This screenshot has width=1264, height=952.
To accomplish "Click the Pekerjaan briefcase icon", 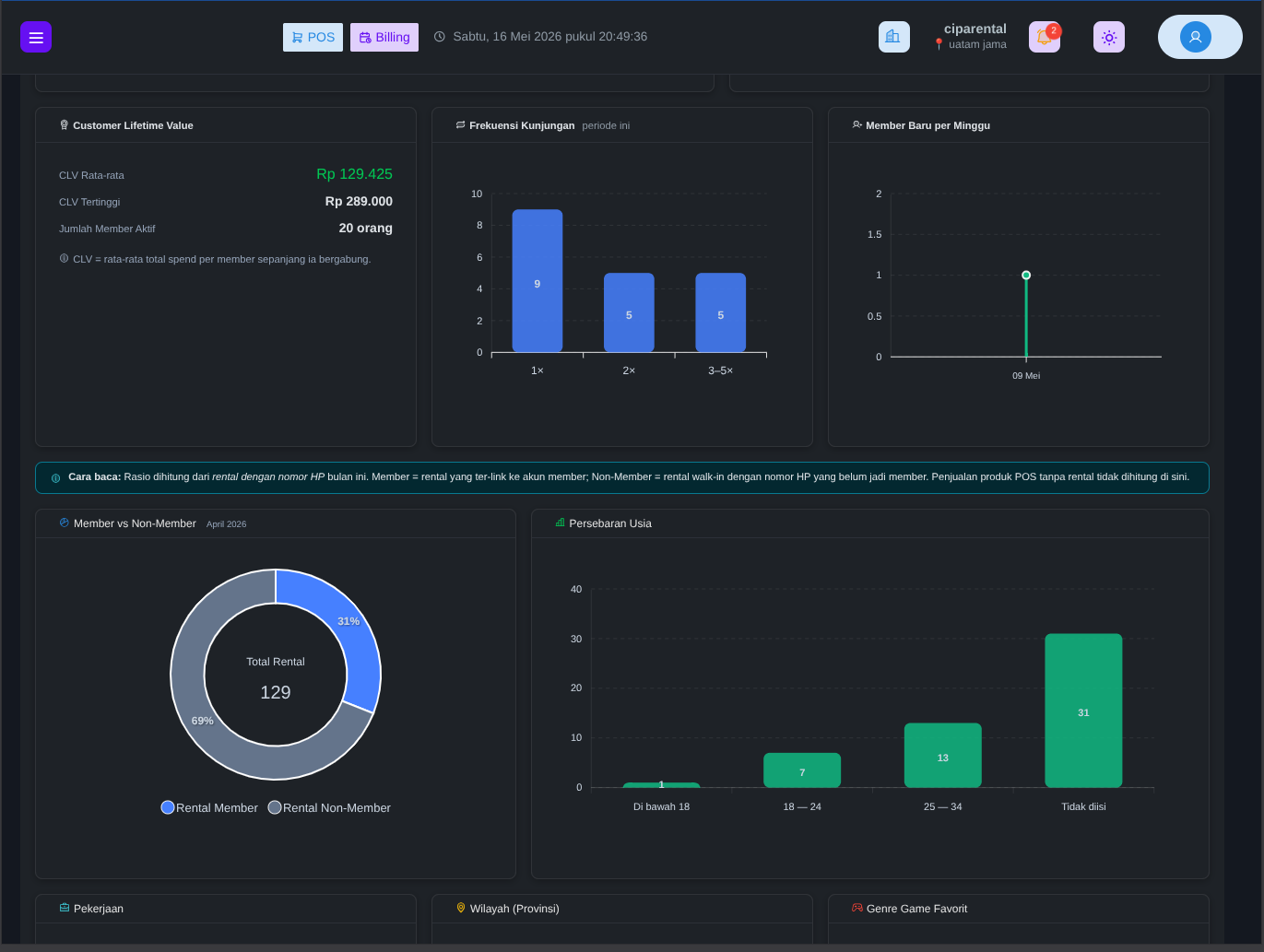I will [65, 908].
